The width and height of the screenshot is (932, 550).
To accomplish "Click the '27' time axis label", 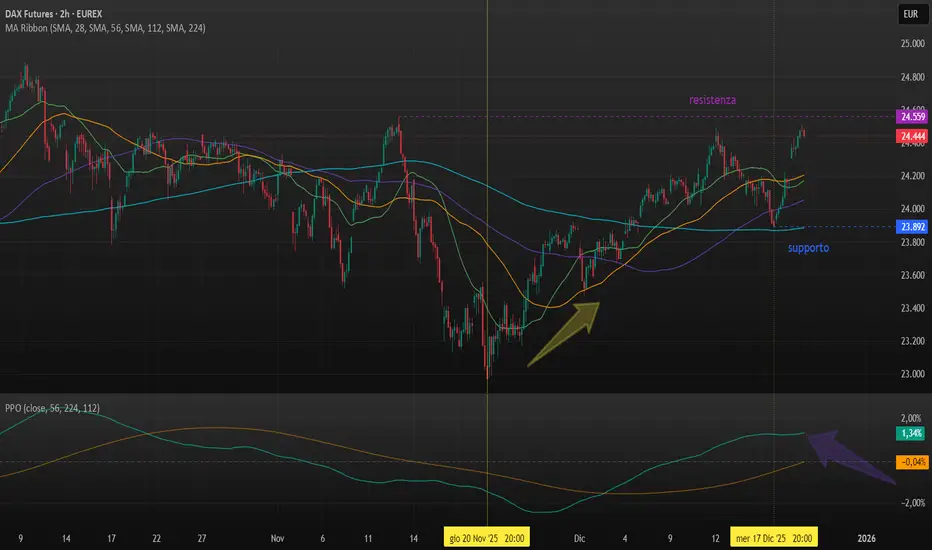I will [202, 538].
